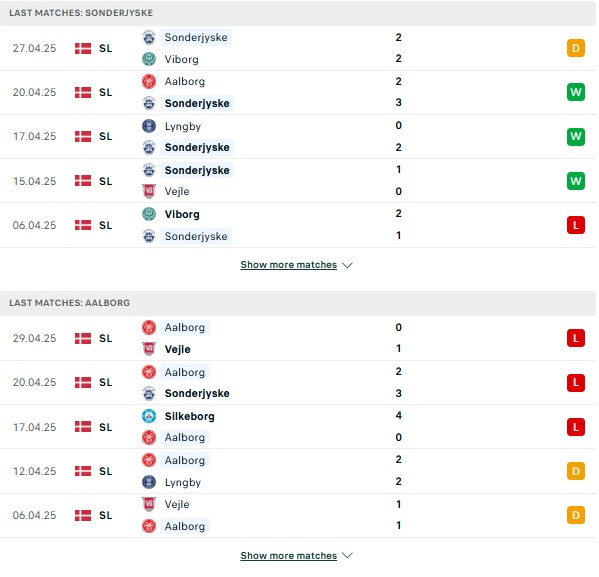Click the Sonderjyske crest in the 06.04.25 match
599x577 pixels.
click(x=149, y=236)
